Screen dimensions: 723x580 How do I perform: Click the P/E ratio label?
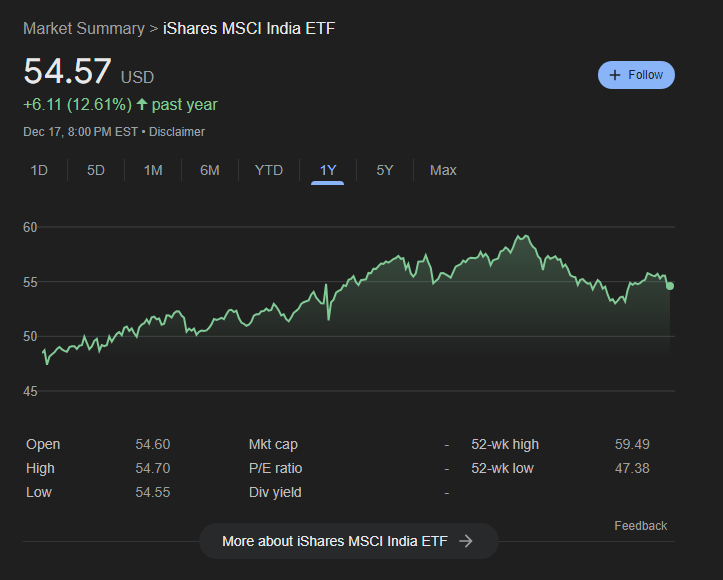[x=275, y=468]
